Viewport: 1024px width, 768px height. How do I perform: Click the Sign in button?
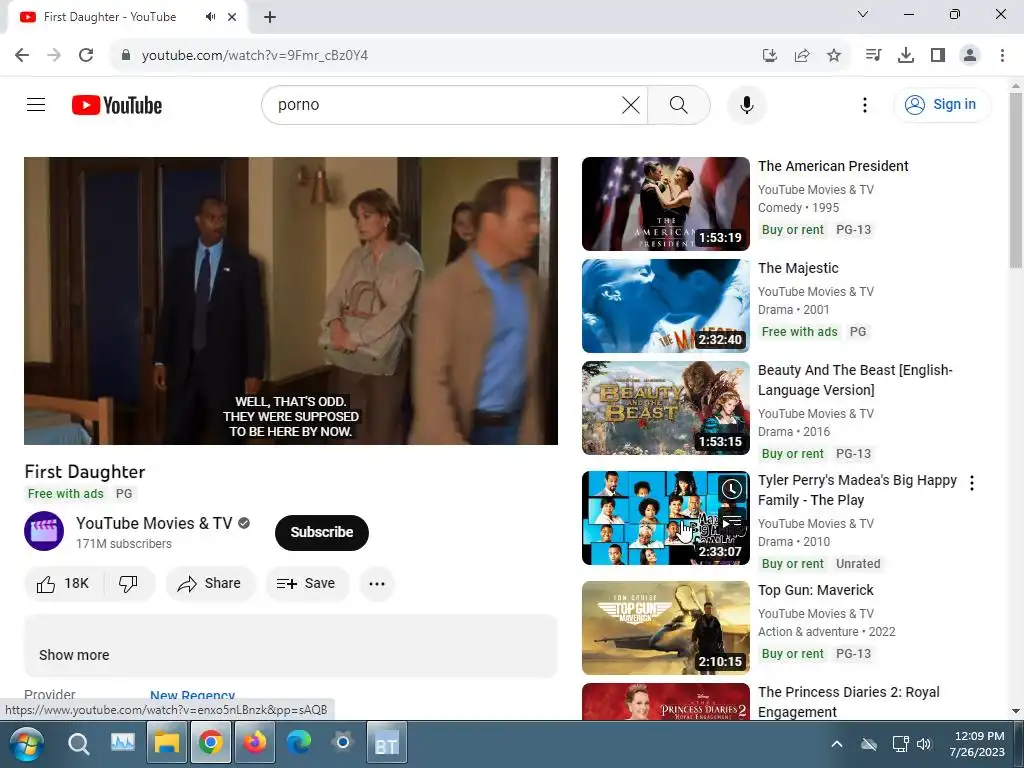coord(942,104)
